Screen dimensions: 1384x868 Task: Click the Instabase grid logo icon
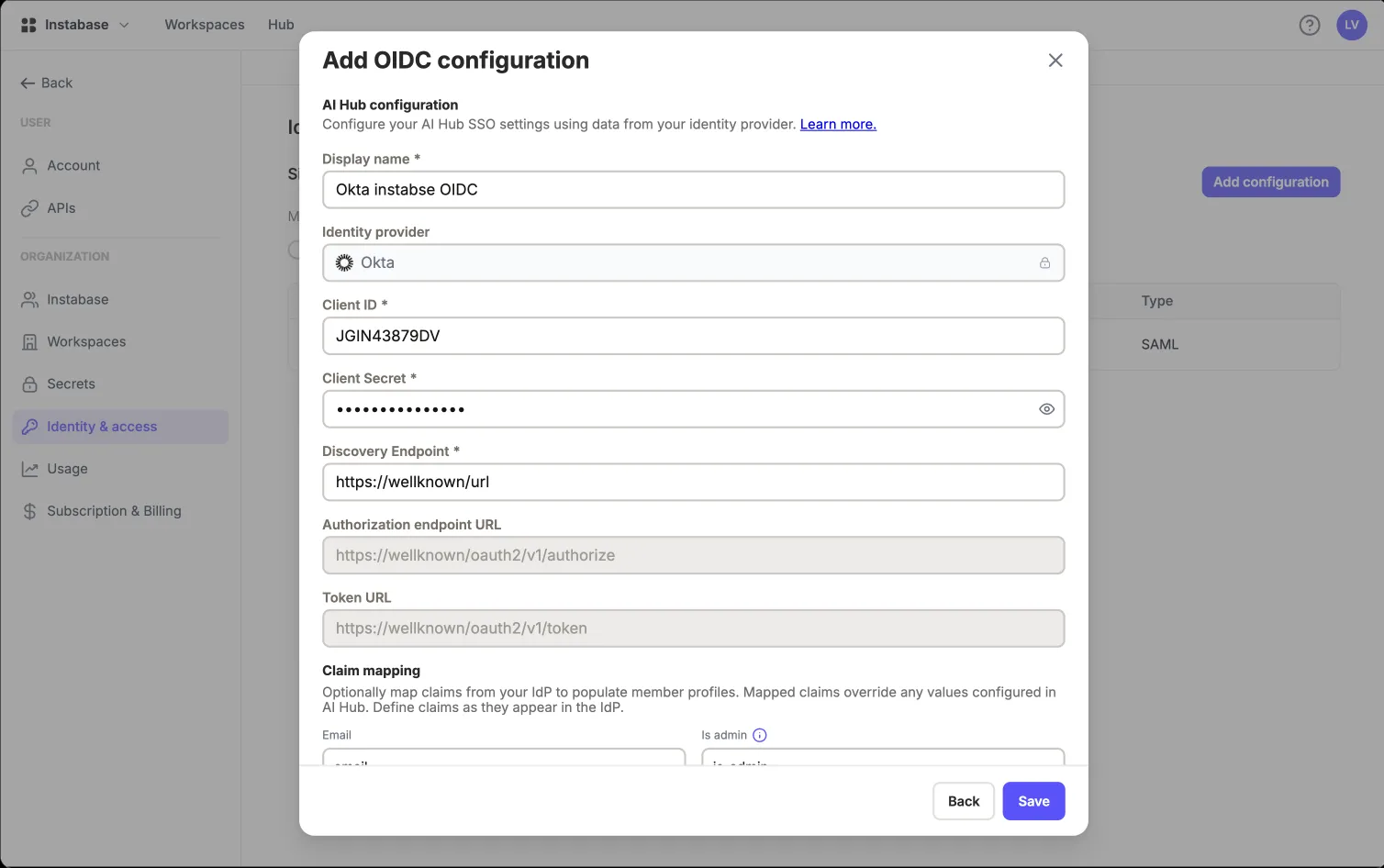coord(28,25)
